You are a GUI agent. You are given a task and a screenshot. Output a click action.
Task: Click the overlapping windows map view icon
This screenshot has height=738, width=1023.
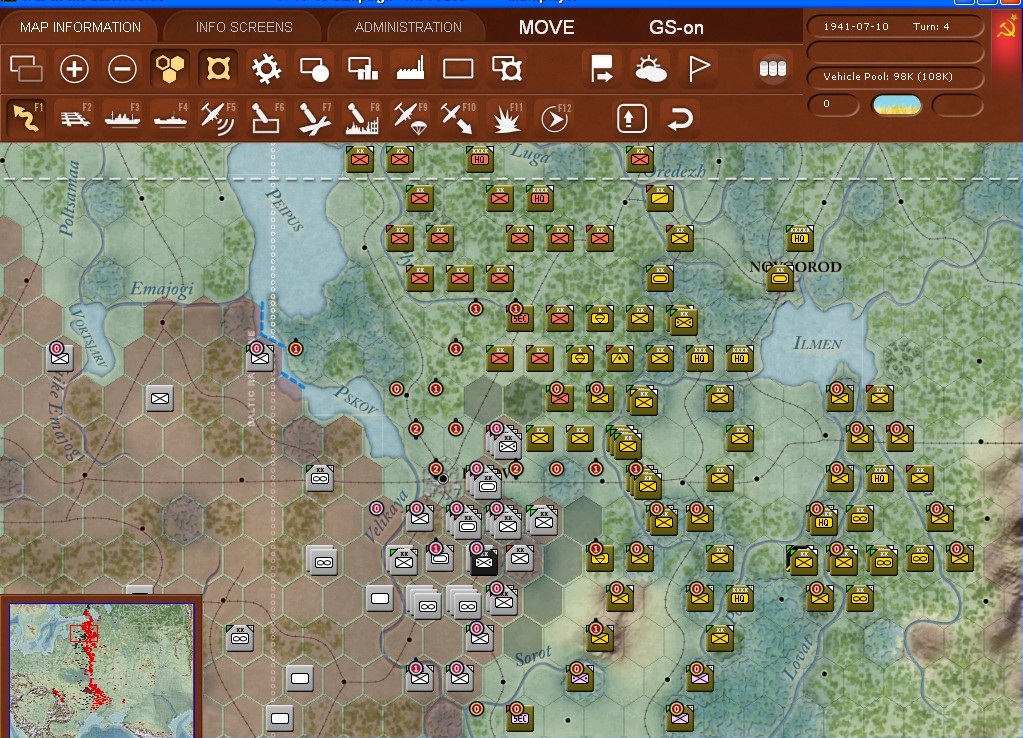point(26,69)
